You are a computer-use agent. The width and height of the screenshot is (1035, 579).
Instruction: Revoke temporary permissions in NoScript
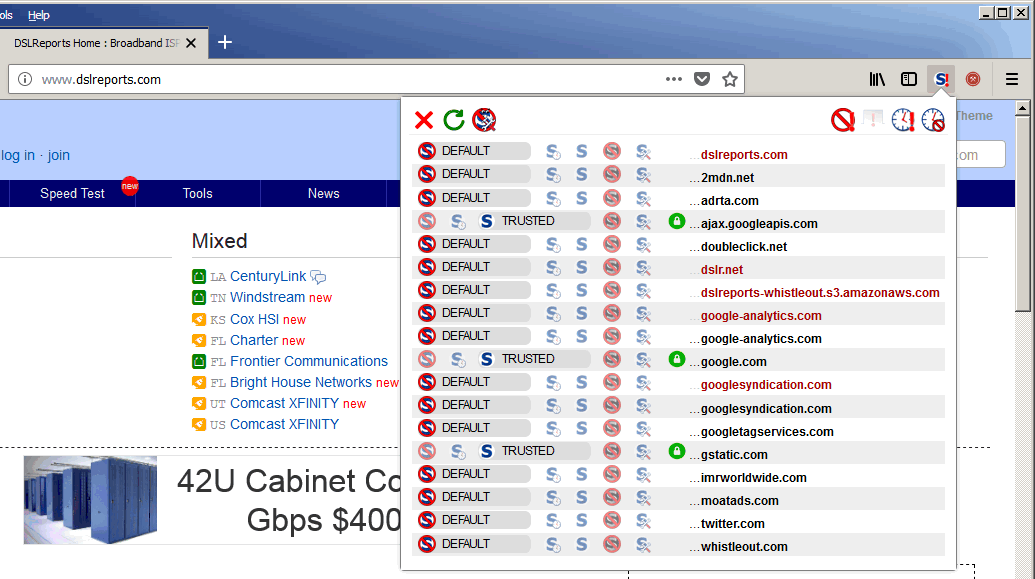[933, 120]
